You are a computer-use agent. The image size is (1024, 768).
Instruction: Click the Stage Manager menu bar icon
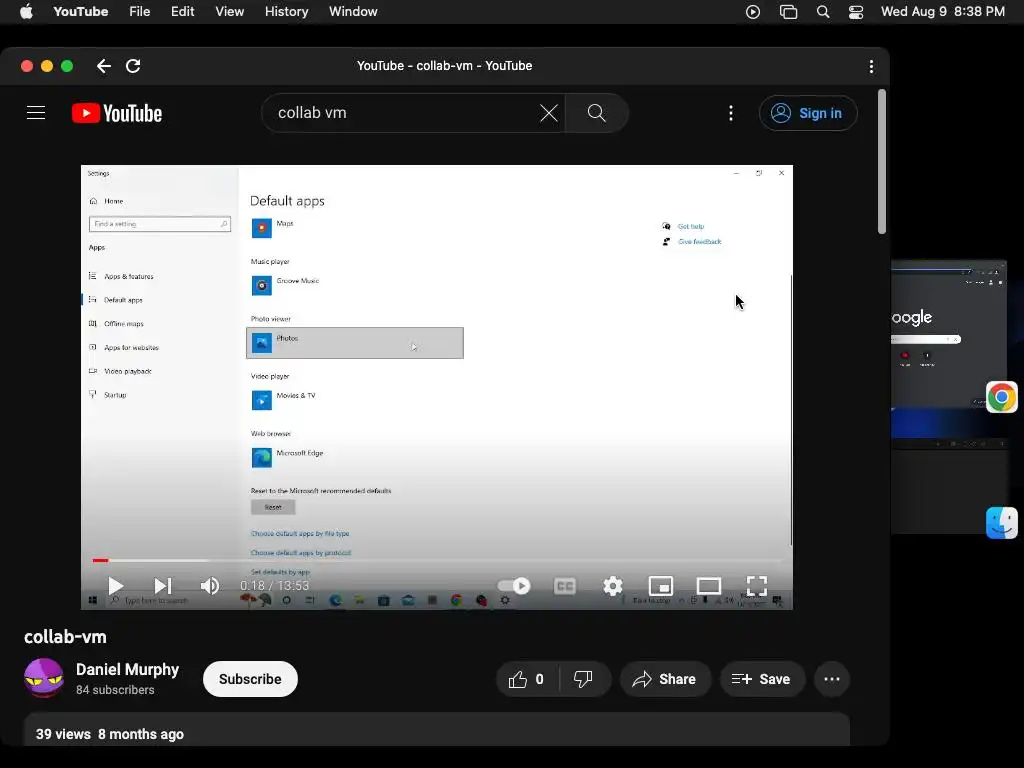(x=788, y=12)
